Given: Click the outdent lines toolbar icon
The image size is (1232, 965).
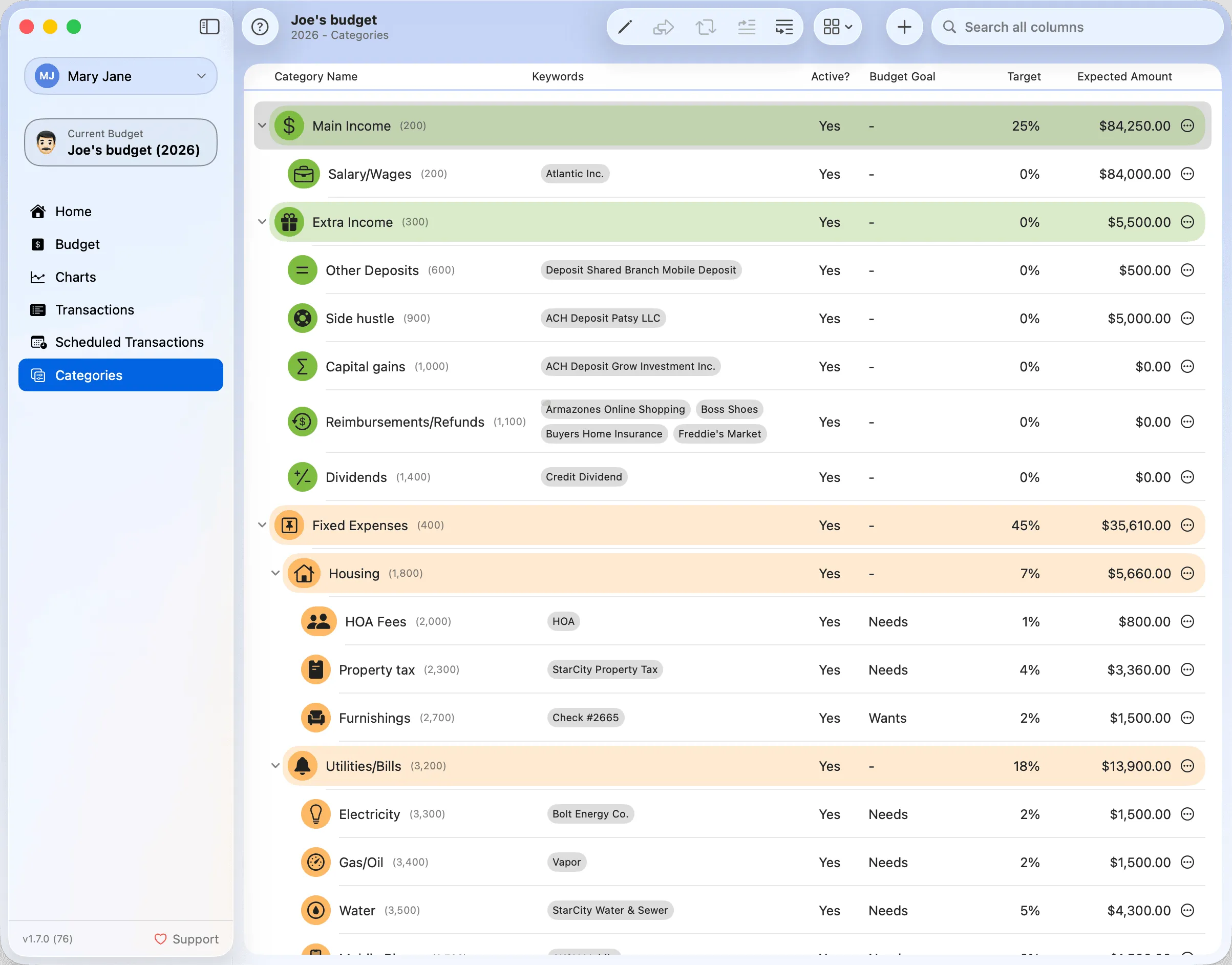Looking at the screenshot, I should (x=747, y=27).
